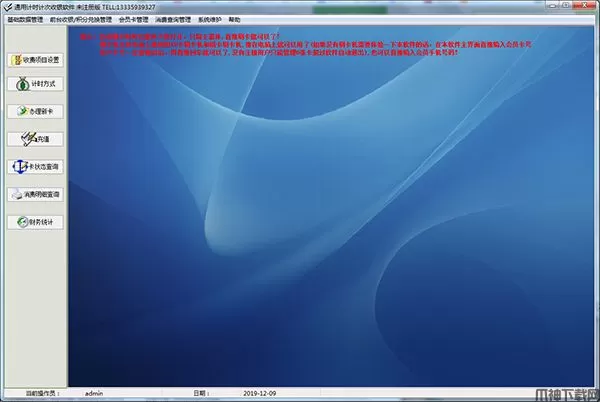Open the 前台收银/积分兑换管理 menu
This screenshot has height=402, width=600.
coord(81,20)
